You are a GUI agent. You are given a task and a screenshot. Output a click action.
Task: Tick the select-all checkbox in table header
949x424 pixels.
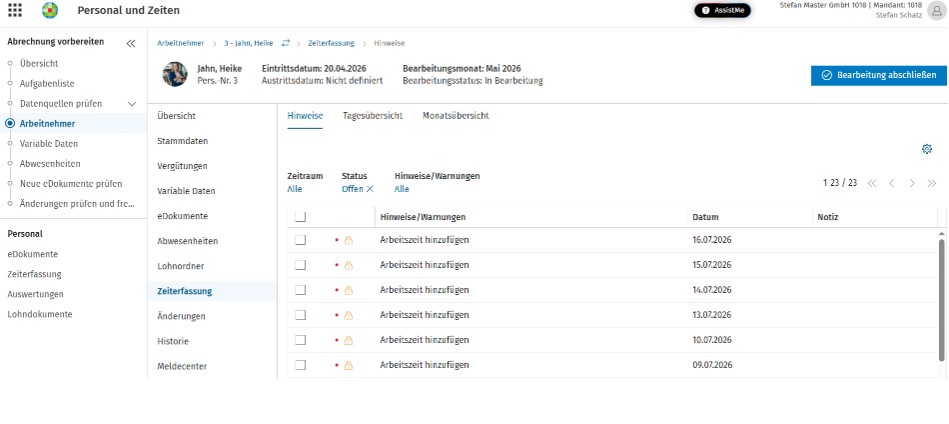300,217
